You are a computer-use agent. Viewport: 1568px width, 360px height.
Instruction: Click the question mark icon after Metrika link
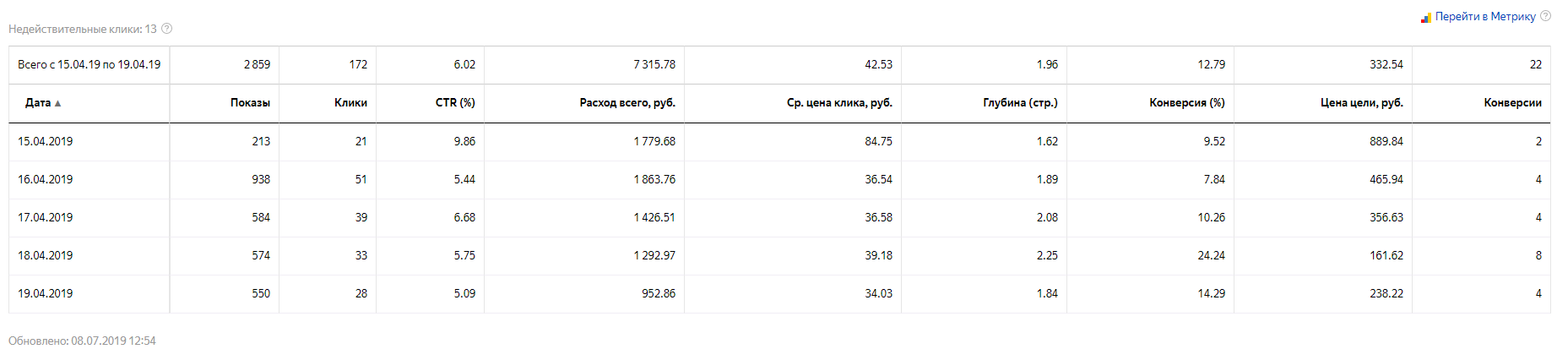1545,16
